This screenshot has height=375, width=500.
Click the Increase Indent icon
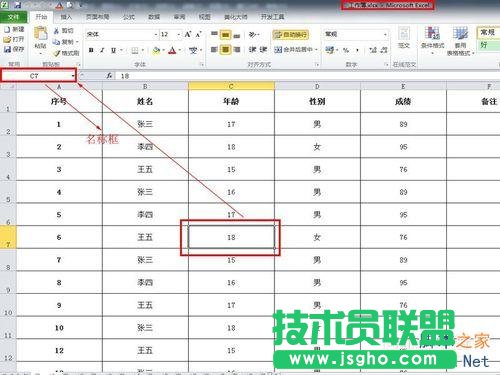263,50
